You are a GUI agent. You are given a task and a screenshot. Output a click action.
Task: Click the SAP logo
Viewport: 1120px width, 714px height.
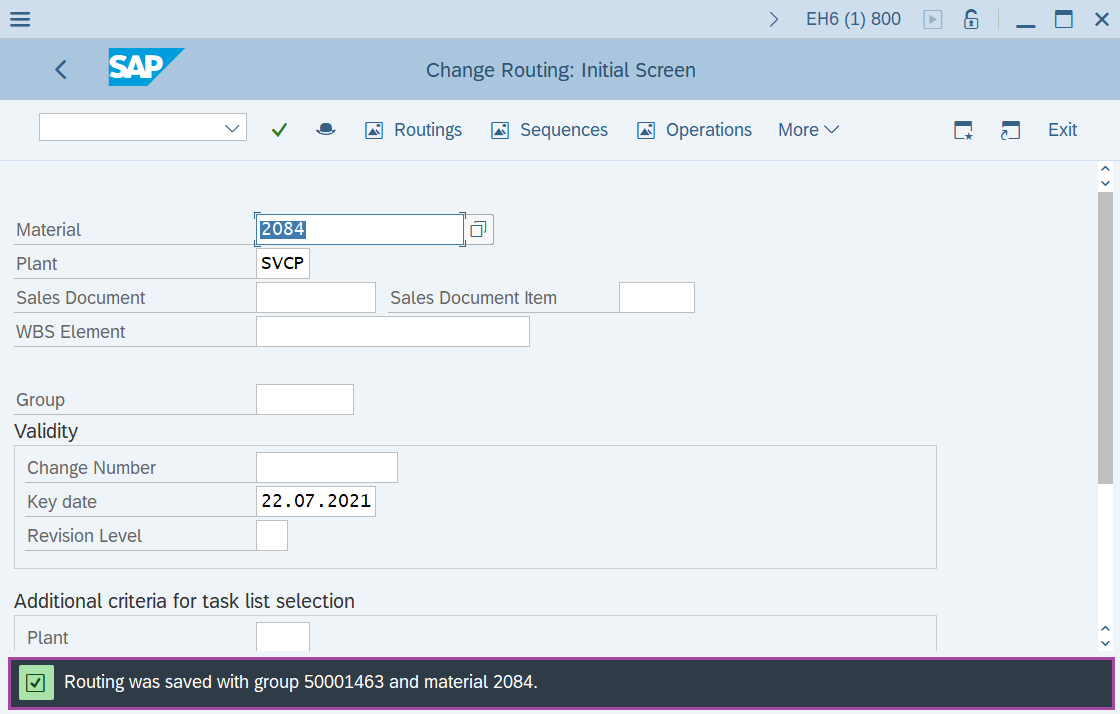coord(146,69)
